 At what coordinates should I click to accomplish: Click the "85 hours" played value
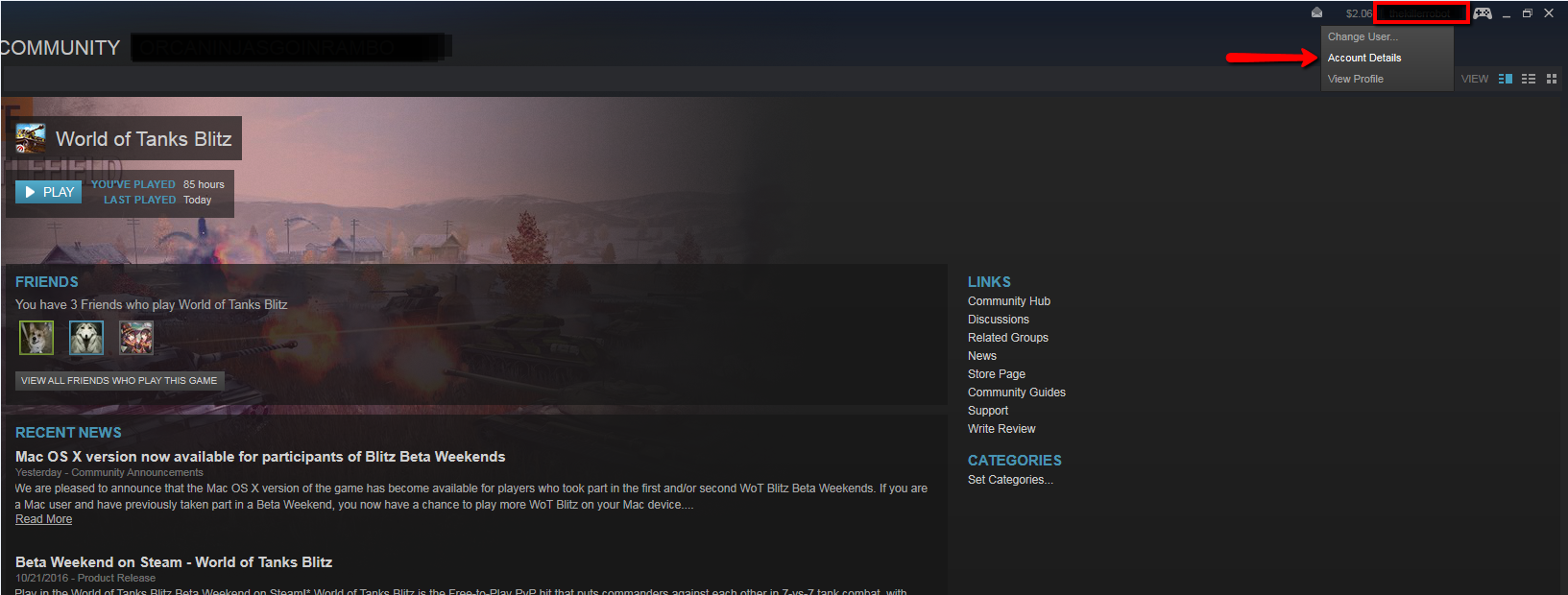point(204,184)
